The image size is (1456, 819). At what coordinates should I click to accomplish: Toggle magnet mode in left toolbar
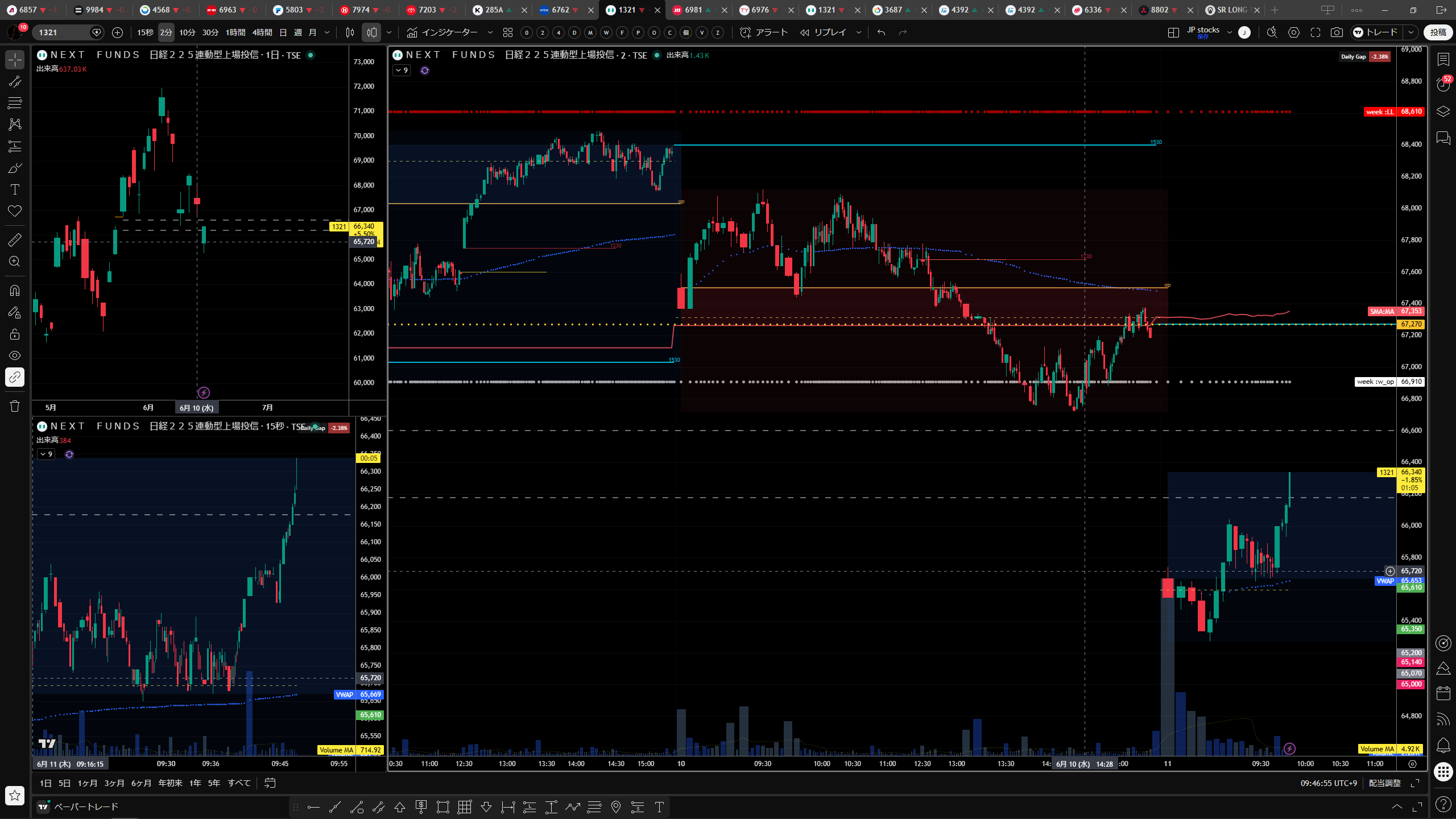tap(15, 291)
